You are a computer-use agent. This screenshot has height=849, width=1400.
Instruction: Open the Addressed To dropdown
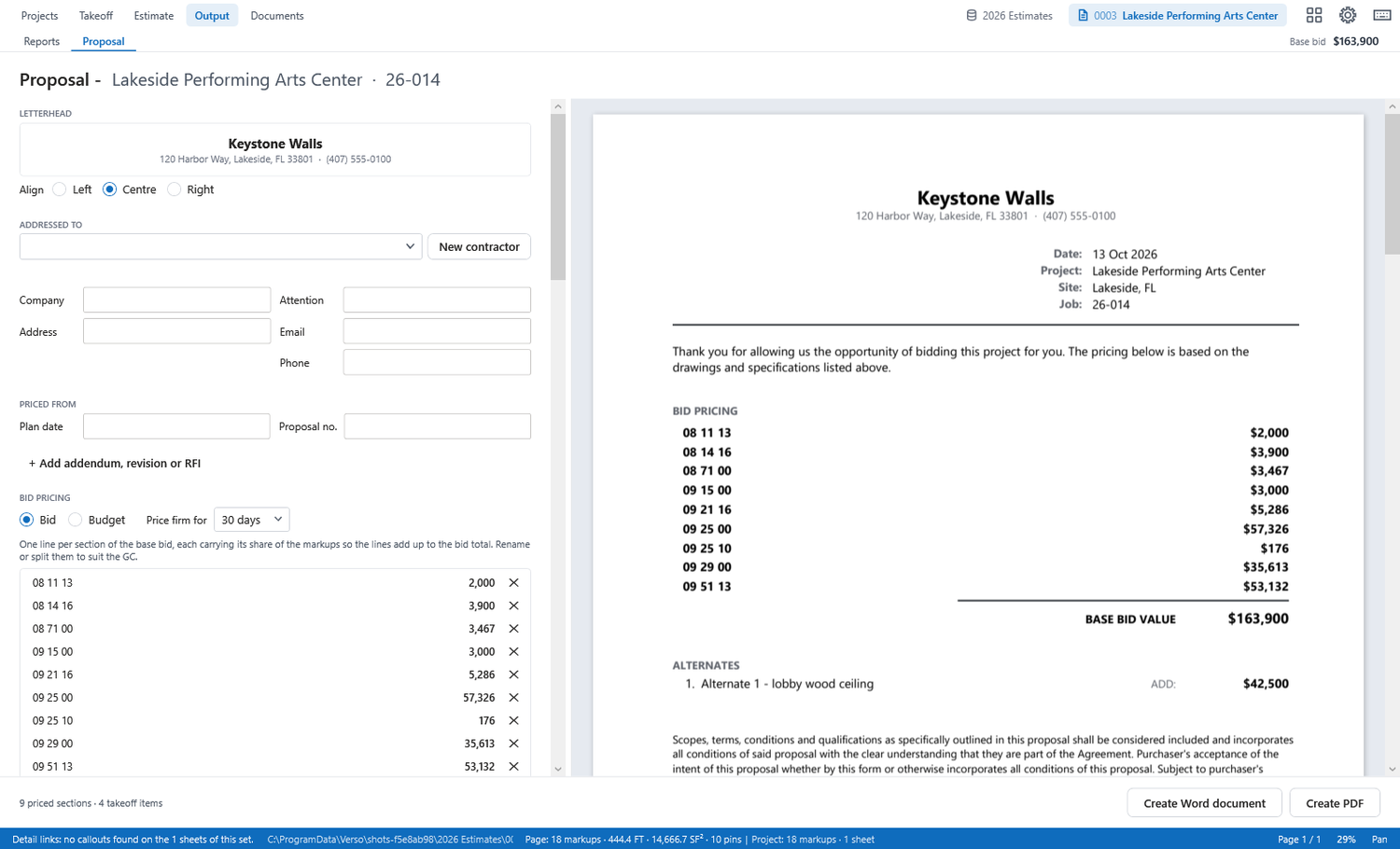point(220,246)
